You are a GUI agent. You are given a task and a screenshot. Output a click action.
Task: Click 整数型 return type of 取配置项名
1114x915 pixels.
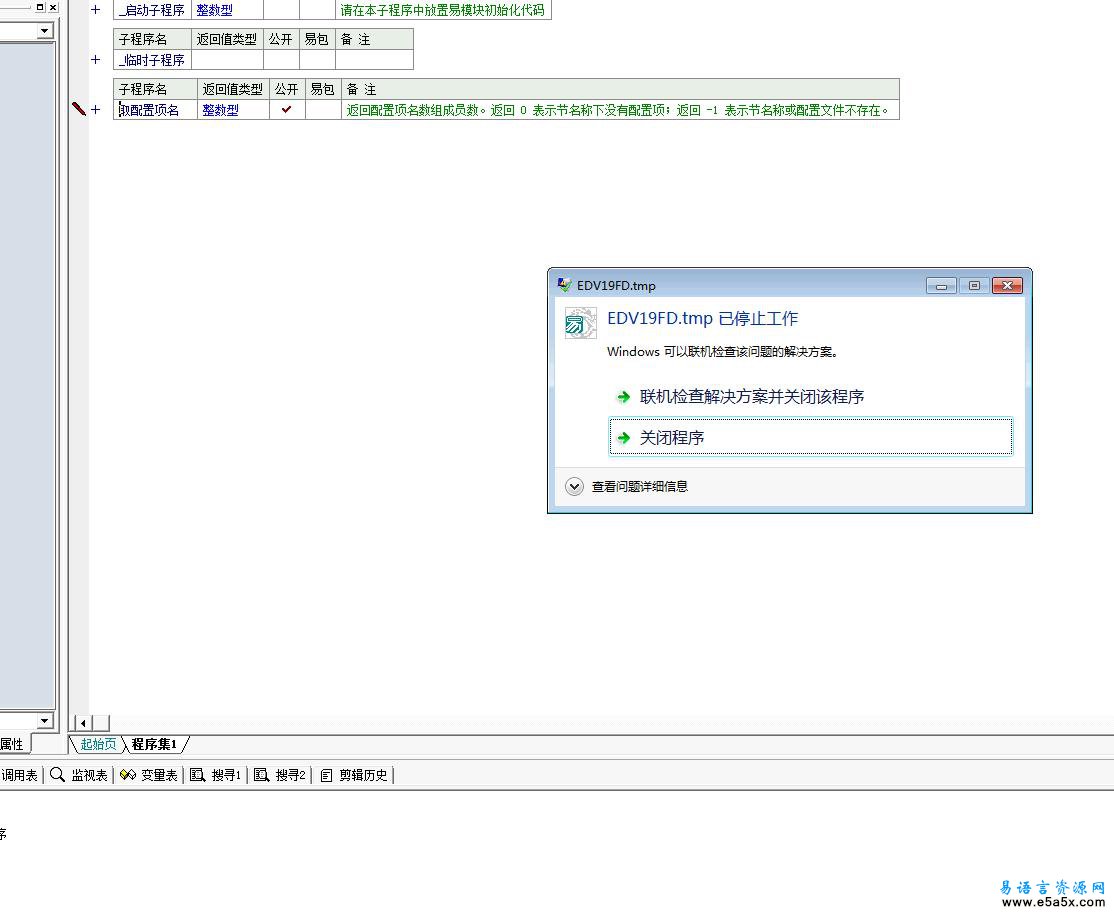(x=220, y=110)
